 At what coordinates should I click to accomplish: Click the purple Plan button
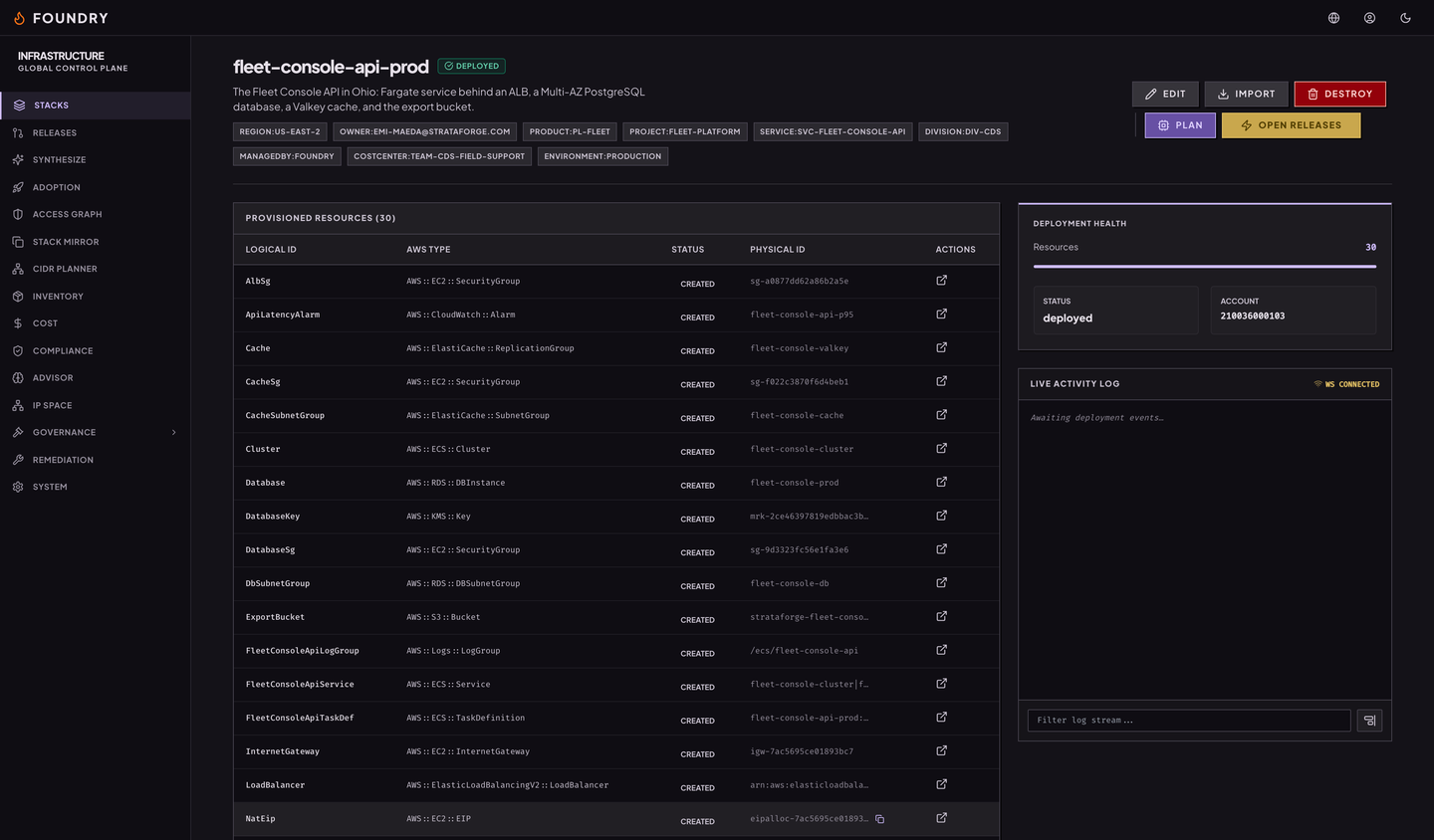pyautogui.click(x=1180, y=125)
